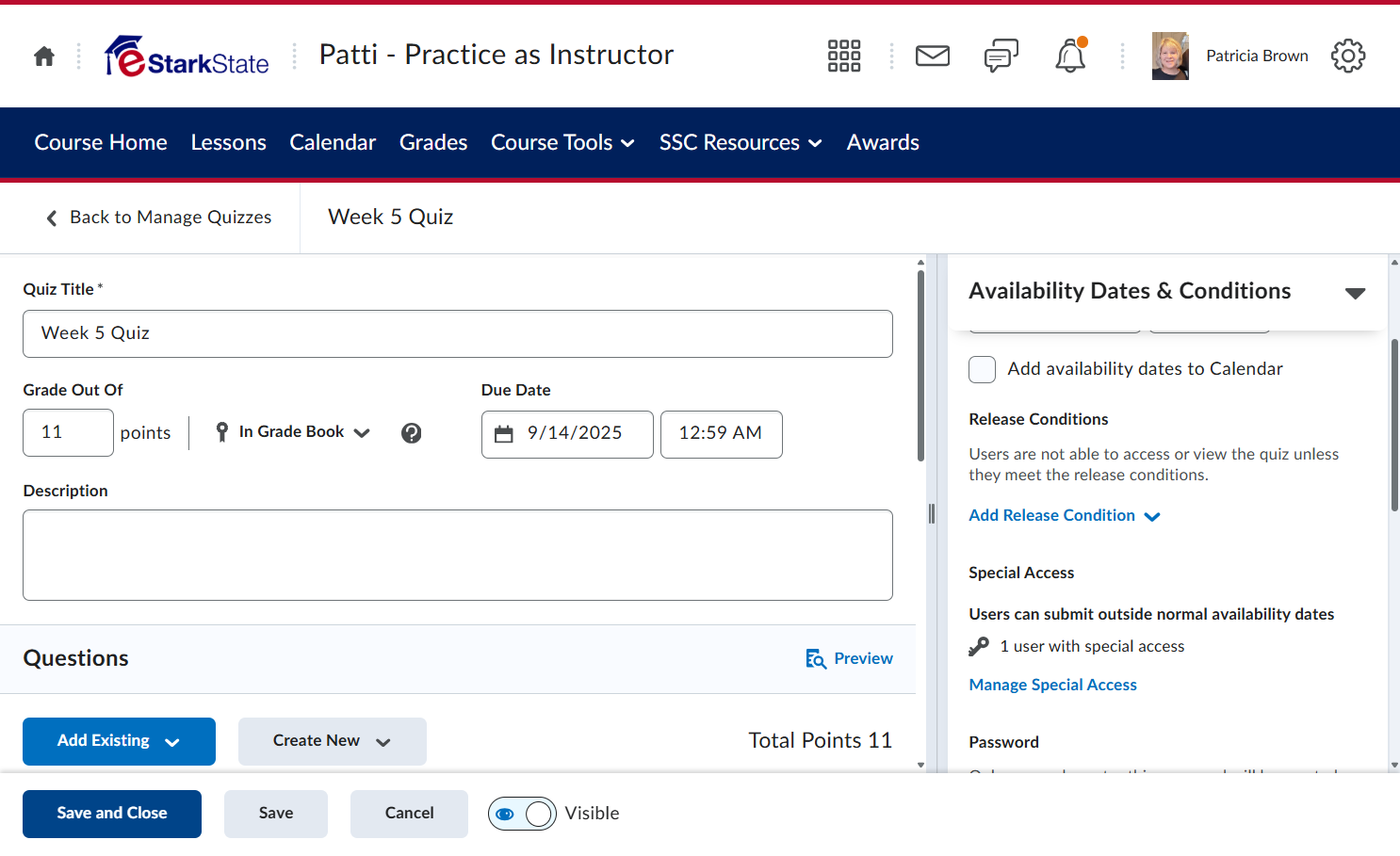
Task: Expand the Course Tools menu
Action: tap(562, 143)
